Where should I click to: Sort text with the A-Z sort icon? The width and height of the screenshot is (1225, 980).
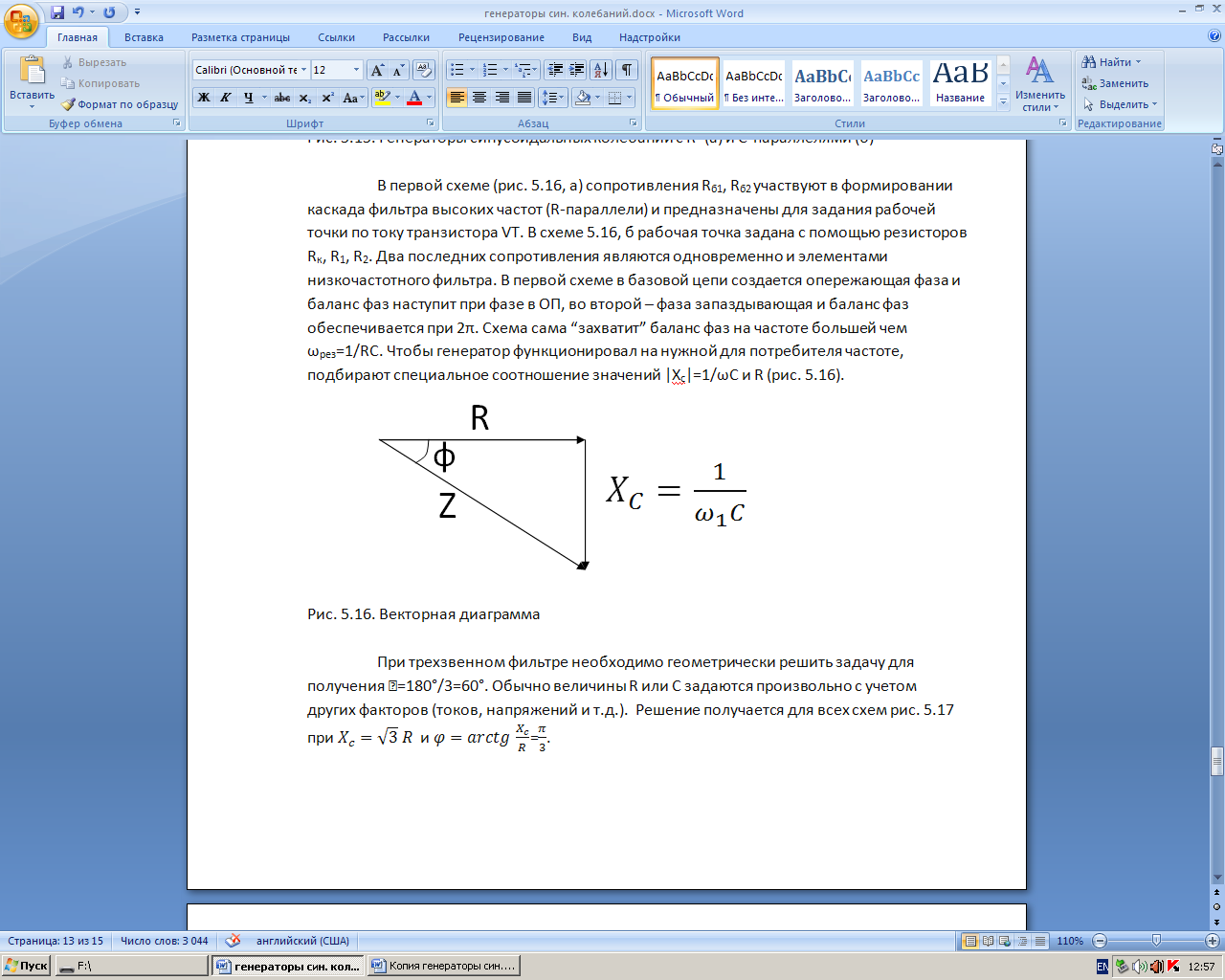point(601,70)
